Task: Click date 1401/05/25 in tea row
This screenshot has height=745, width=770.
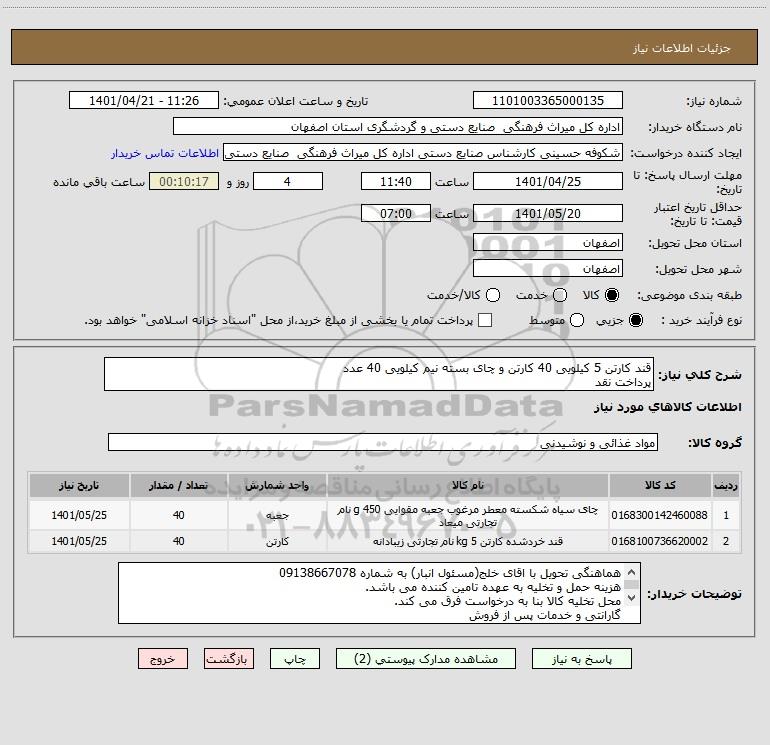Action: 79,515
